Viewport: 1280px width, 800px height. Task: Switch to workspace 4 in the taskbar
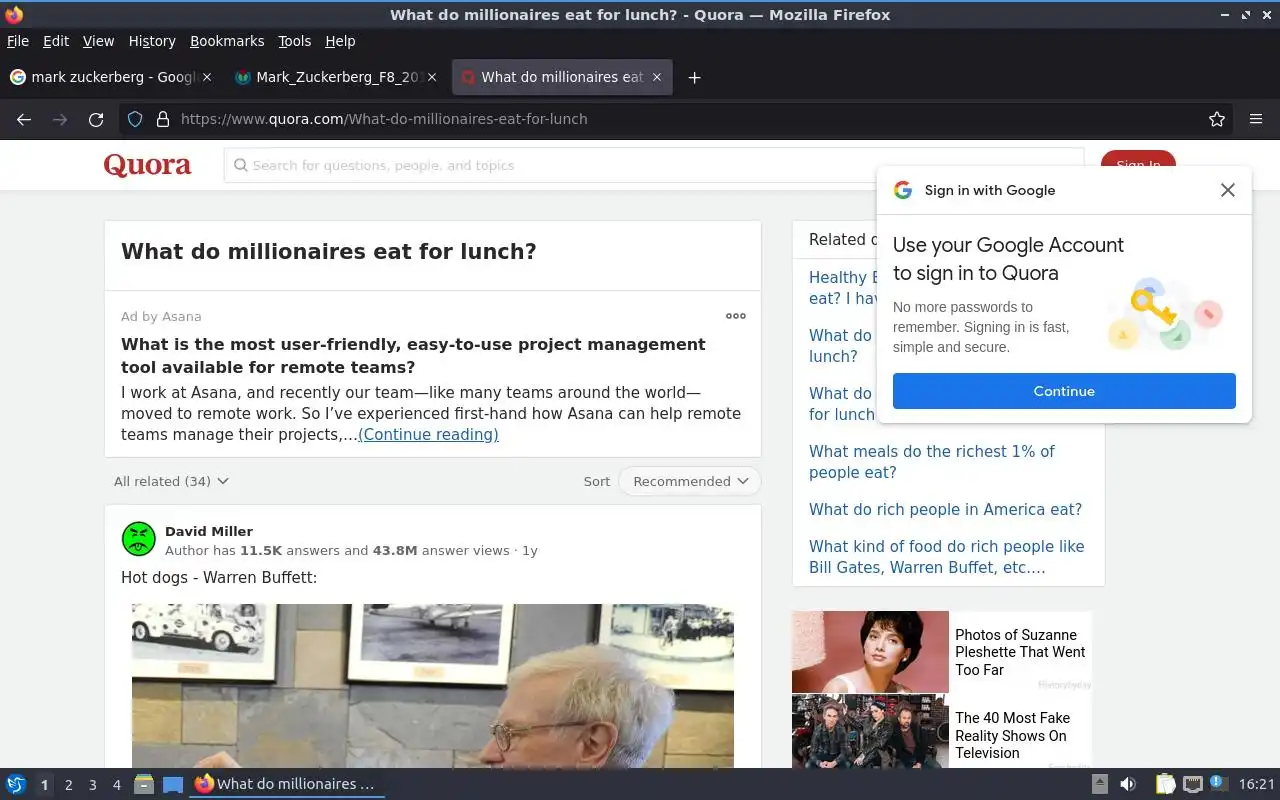(x=116, y=785)
